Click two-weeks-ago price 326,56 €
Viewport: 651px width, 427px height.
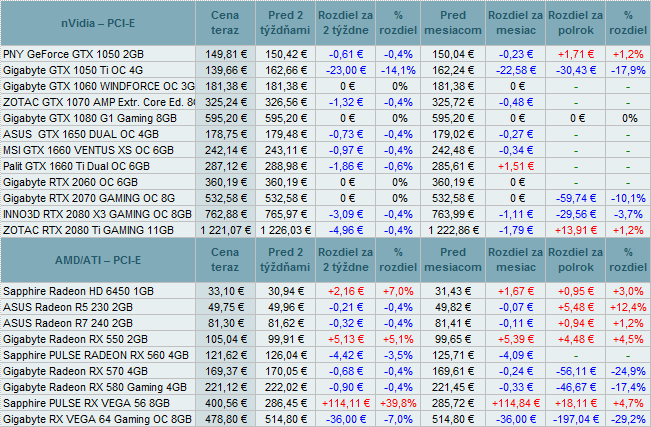tap(286, 102)
